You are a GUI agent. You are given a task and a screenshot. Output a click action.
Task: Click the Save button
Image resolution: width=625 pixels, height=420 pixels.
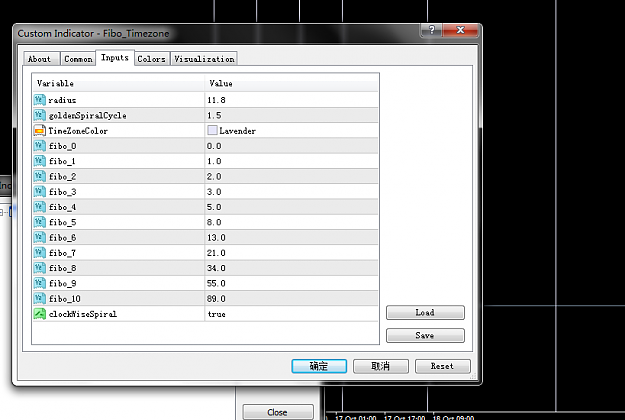coord(425,336)
